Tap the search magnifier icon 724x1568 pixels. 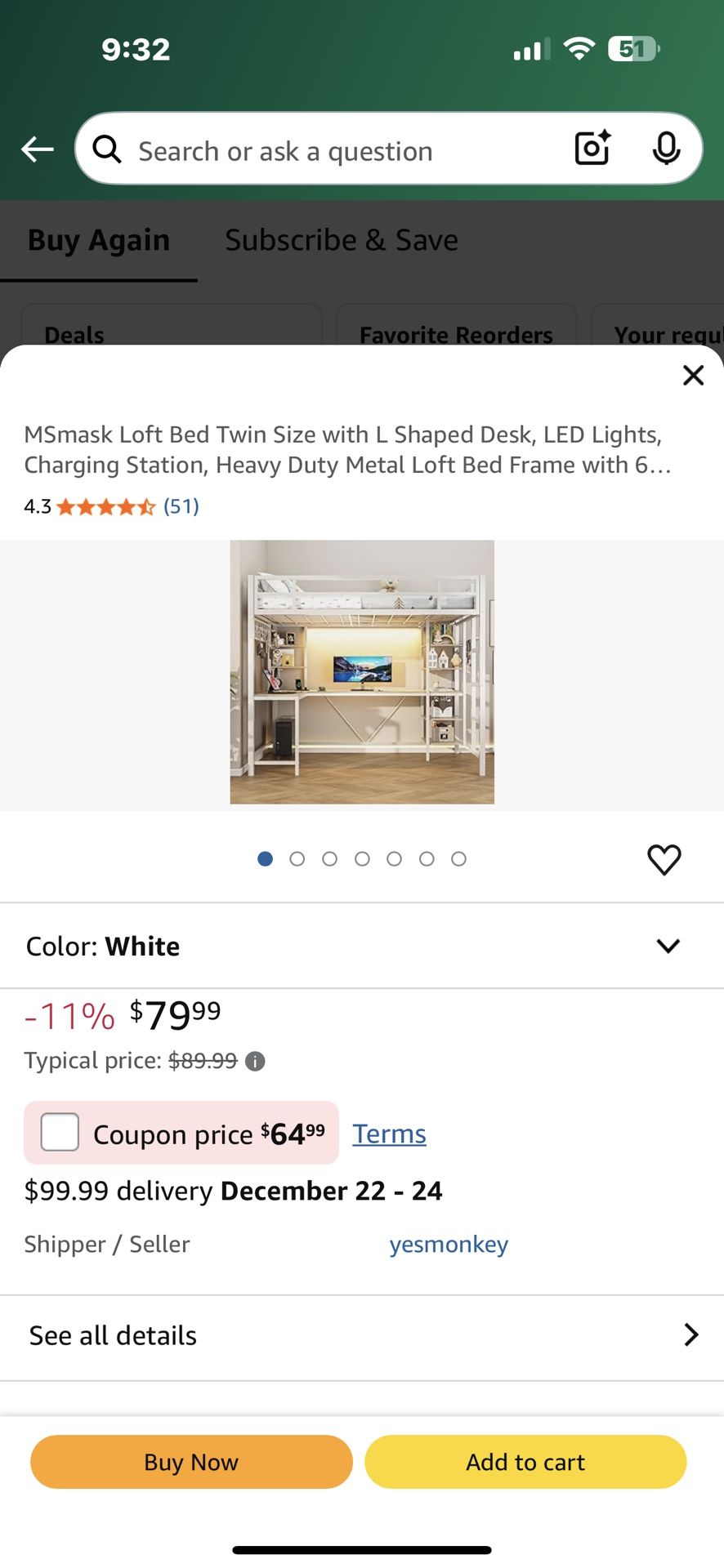pos(107,149)
